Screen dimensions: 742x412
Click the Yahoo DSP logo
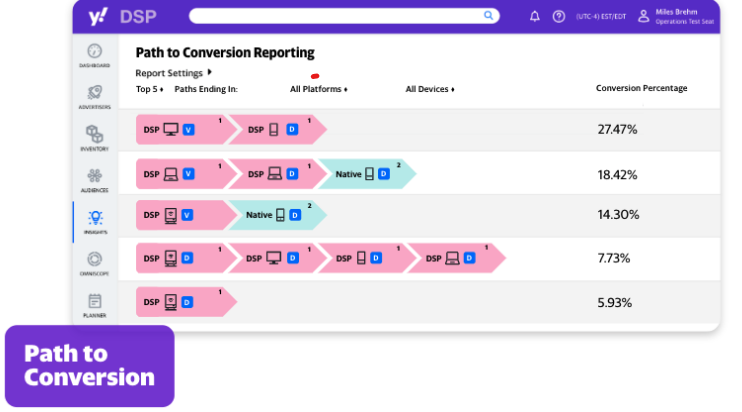point(122,17)
